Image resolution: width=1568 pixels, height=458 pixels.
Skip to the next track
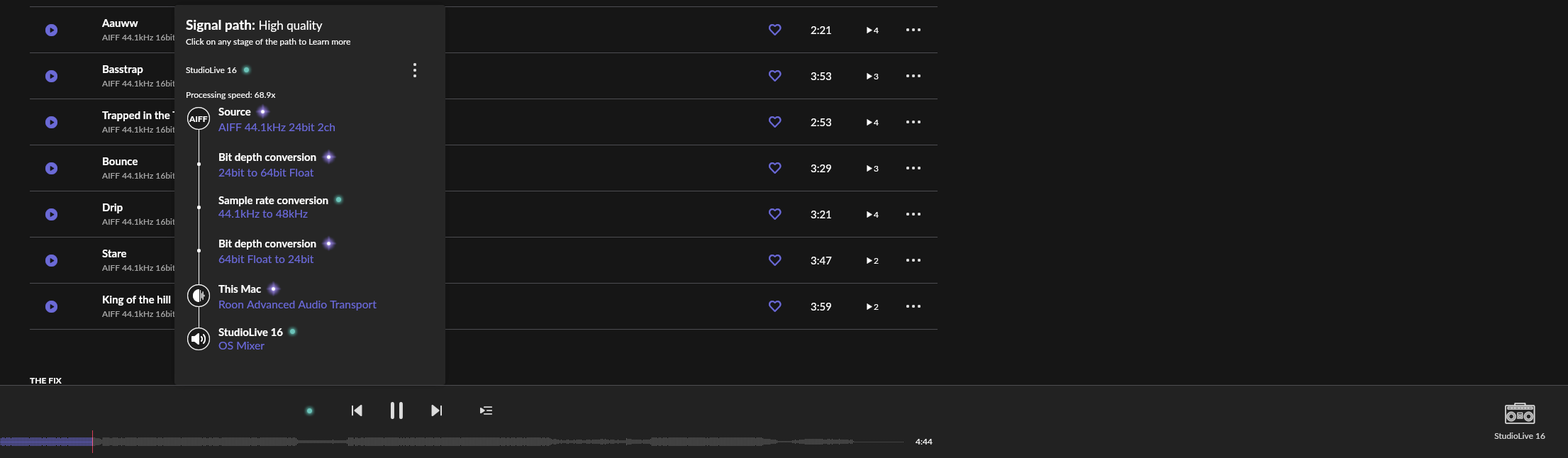point(437,410)
